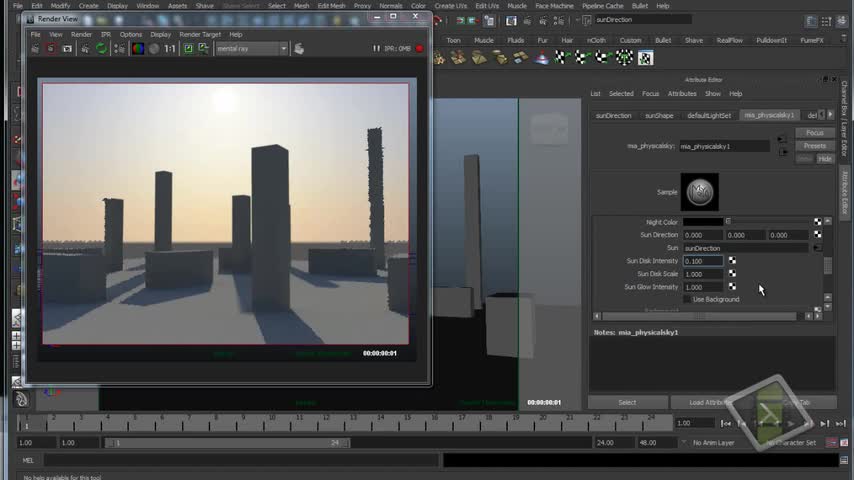Click the Presets button
The height and width of the screenshot is (480, 854).
click(x=814, y=146)
